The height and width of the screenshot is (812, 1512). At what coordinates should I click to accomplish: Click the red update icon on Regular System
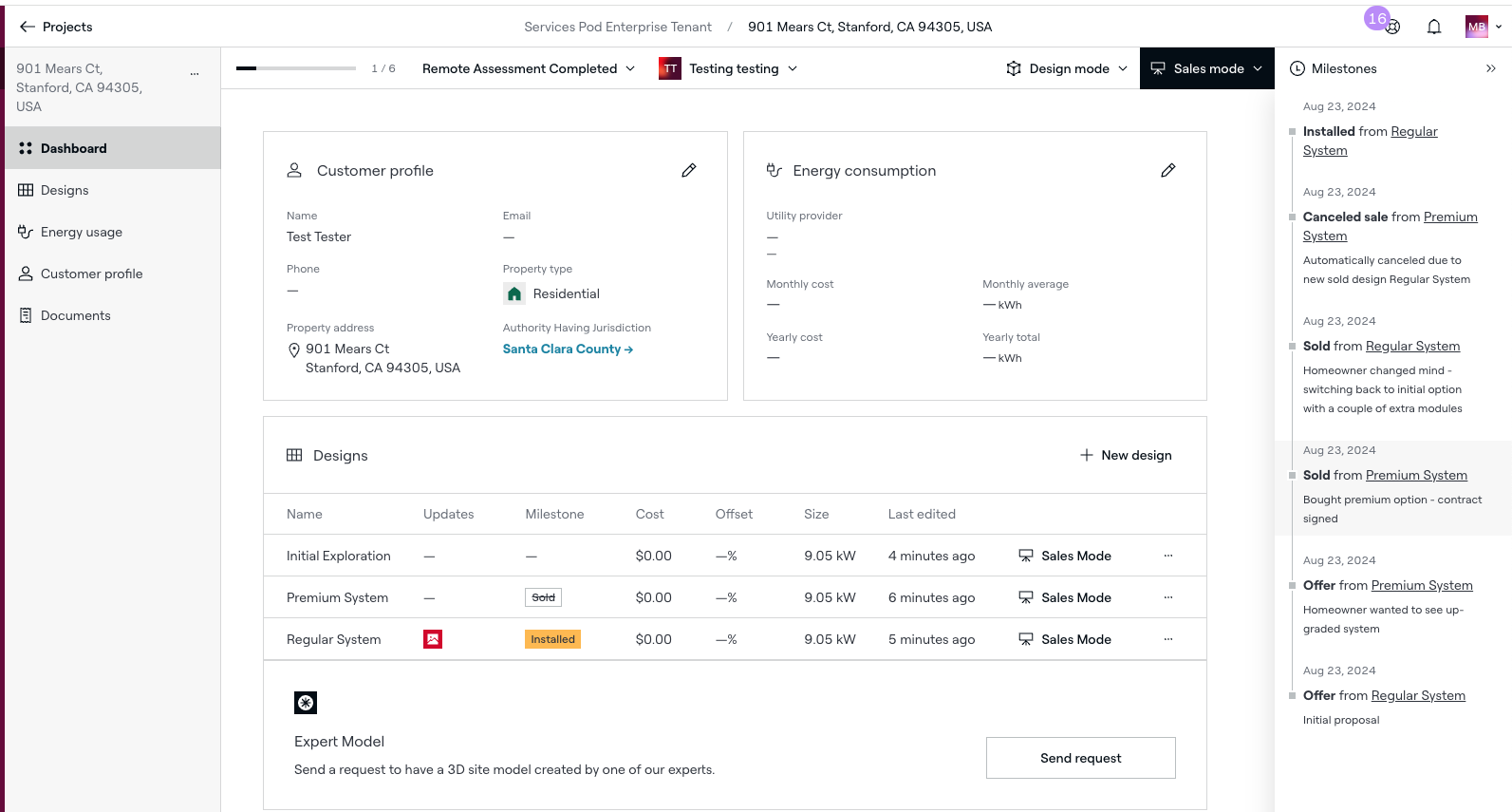(x=433, y=639)
